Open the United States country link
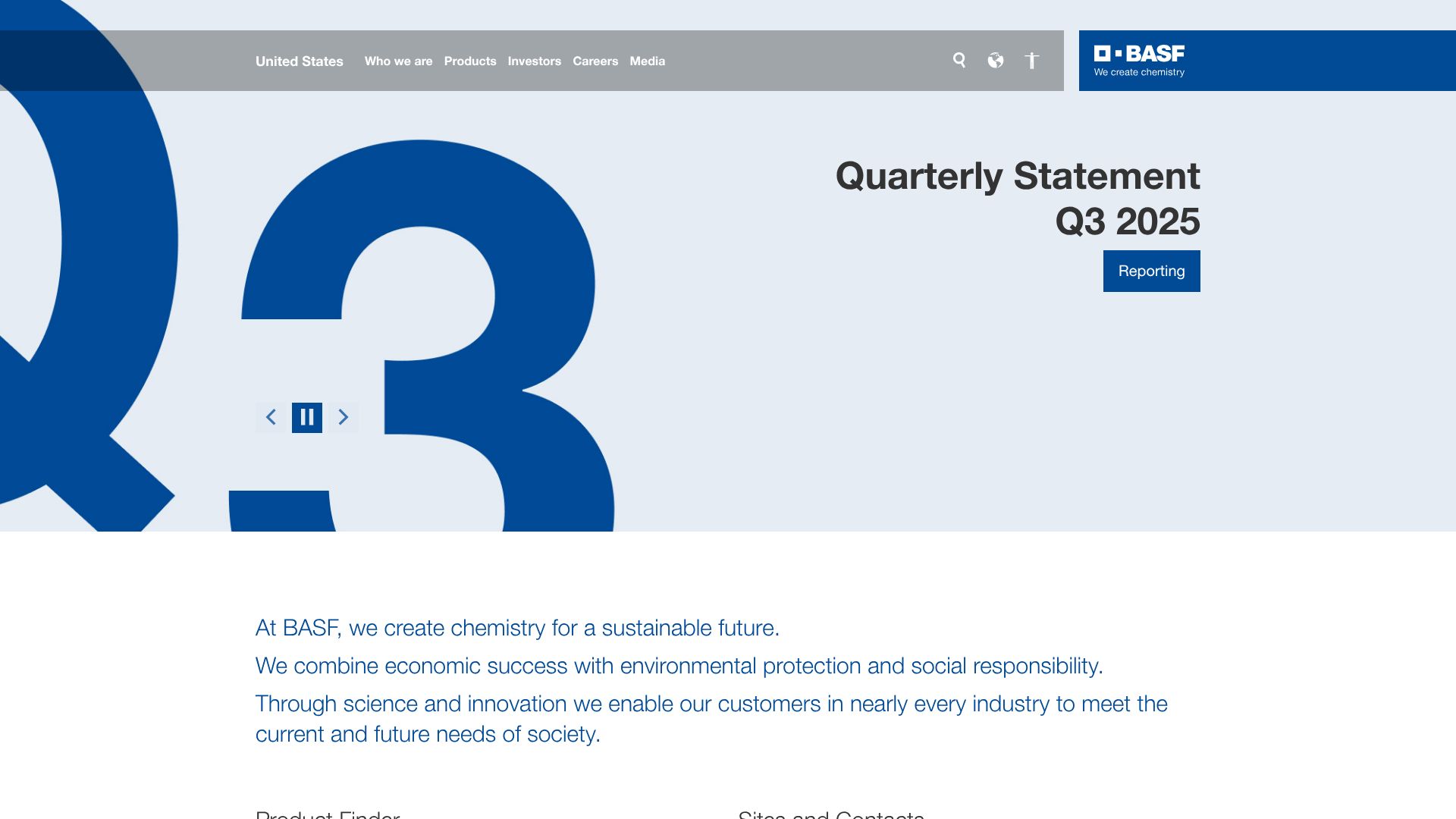 (300, 61)
